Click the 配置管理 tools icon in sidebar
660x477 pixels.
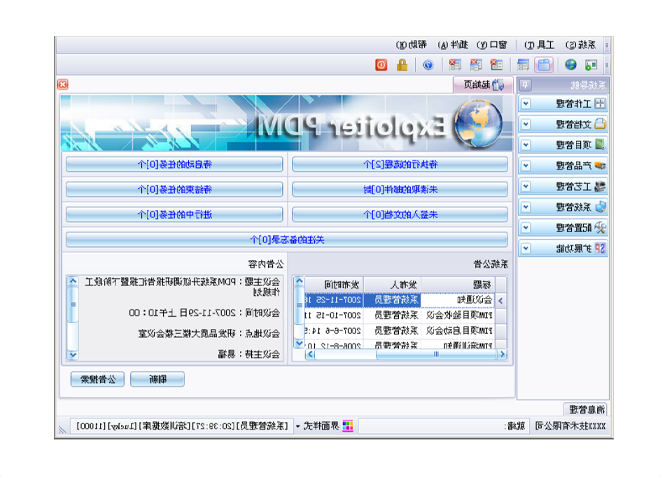(x=599, y=228)
